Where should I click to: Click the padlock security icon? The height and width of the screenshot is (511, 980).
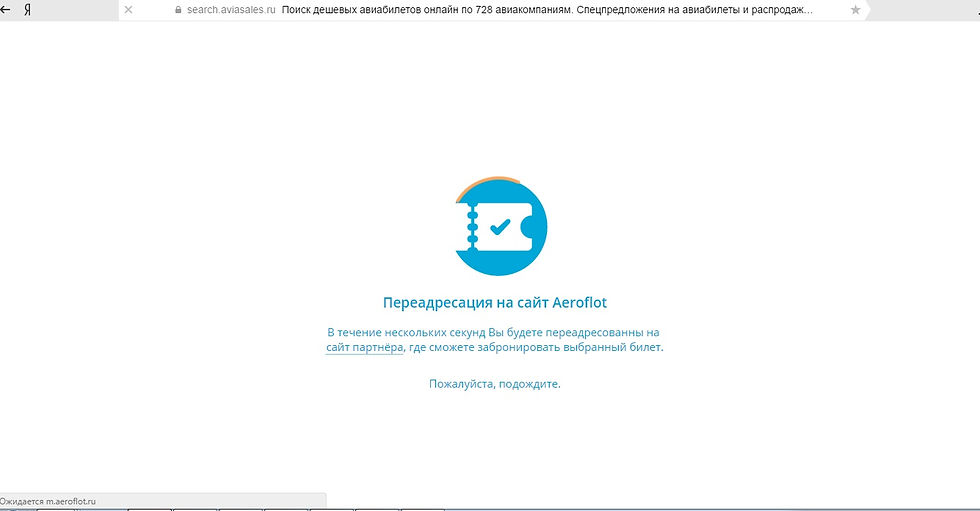coord(178,10)
